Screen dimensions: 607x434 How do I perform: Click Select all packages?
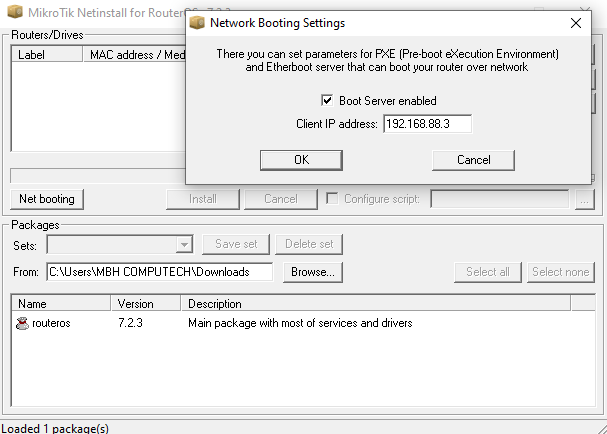tap(488, 272)
